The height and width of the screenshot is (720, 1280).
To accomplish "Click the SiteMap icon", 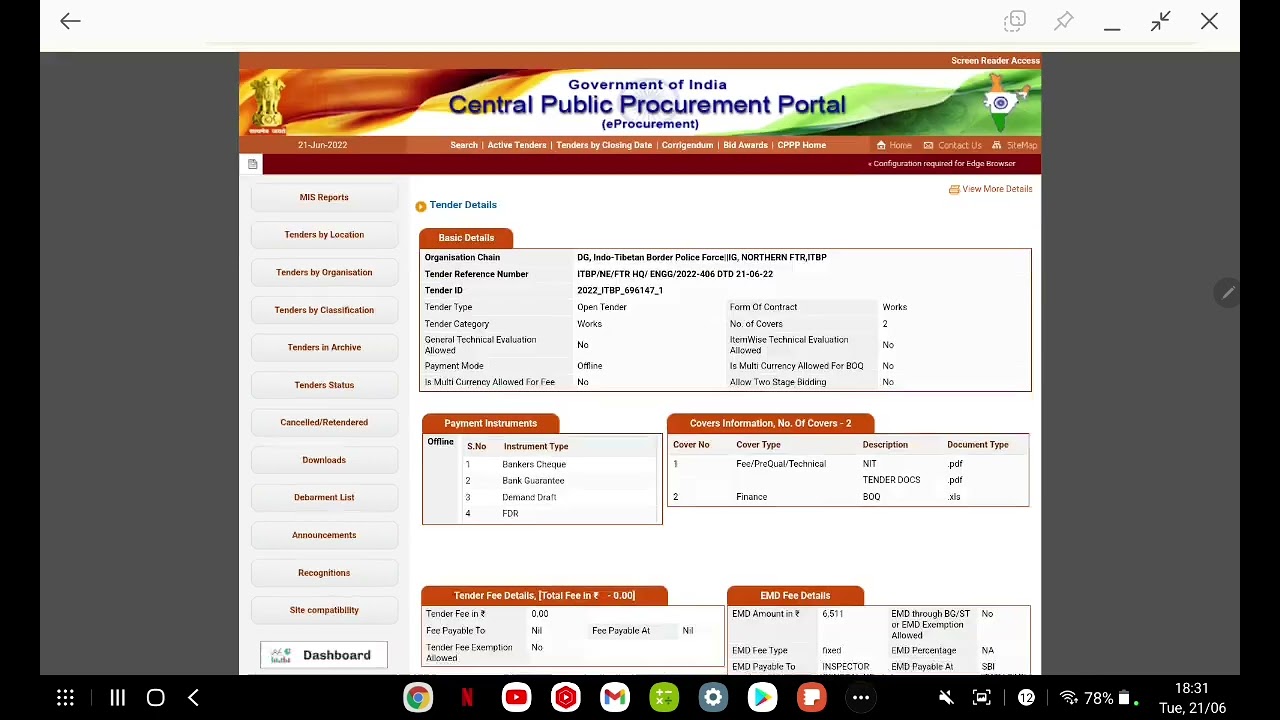I will [996, 145].
